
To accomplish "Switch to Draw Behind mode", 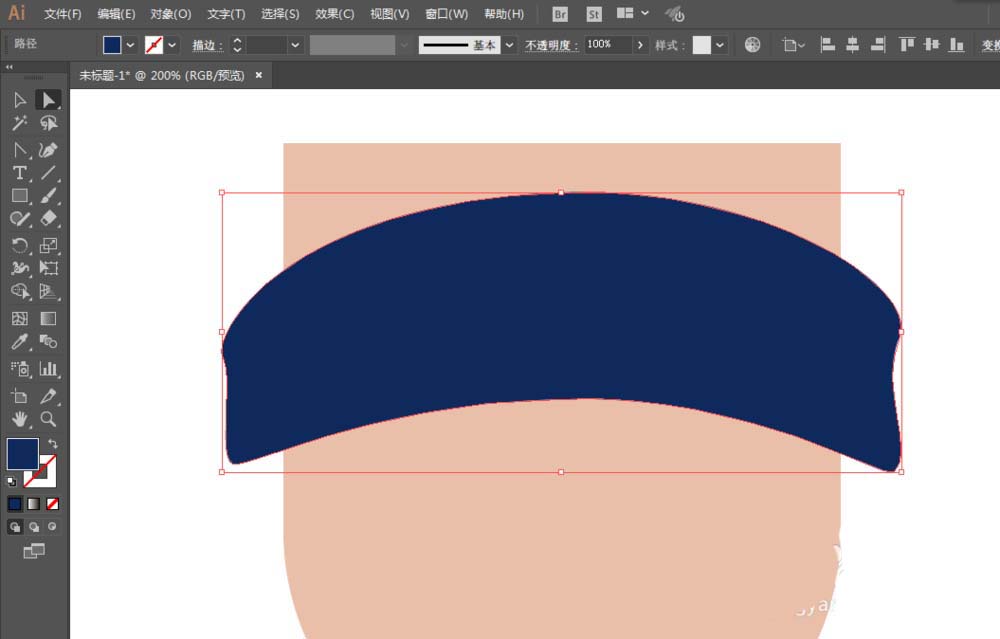I will click(x=34, y=527).
